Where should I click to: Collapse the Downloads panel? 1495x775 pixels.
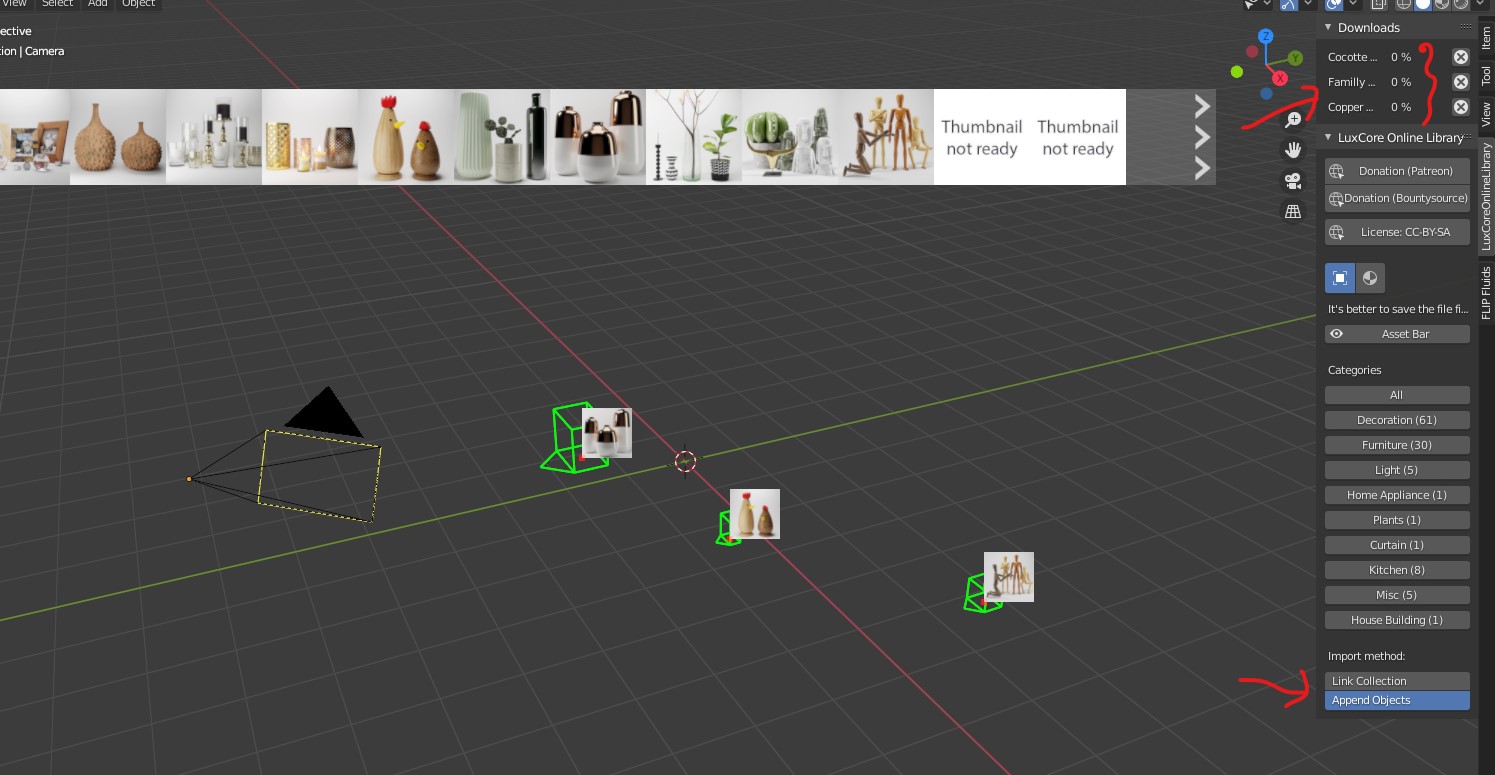[x=1329, y=28]
